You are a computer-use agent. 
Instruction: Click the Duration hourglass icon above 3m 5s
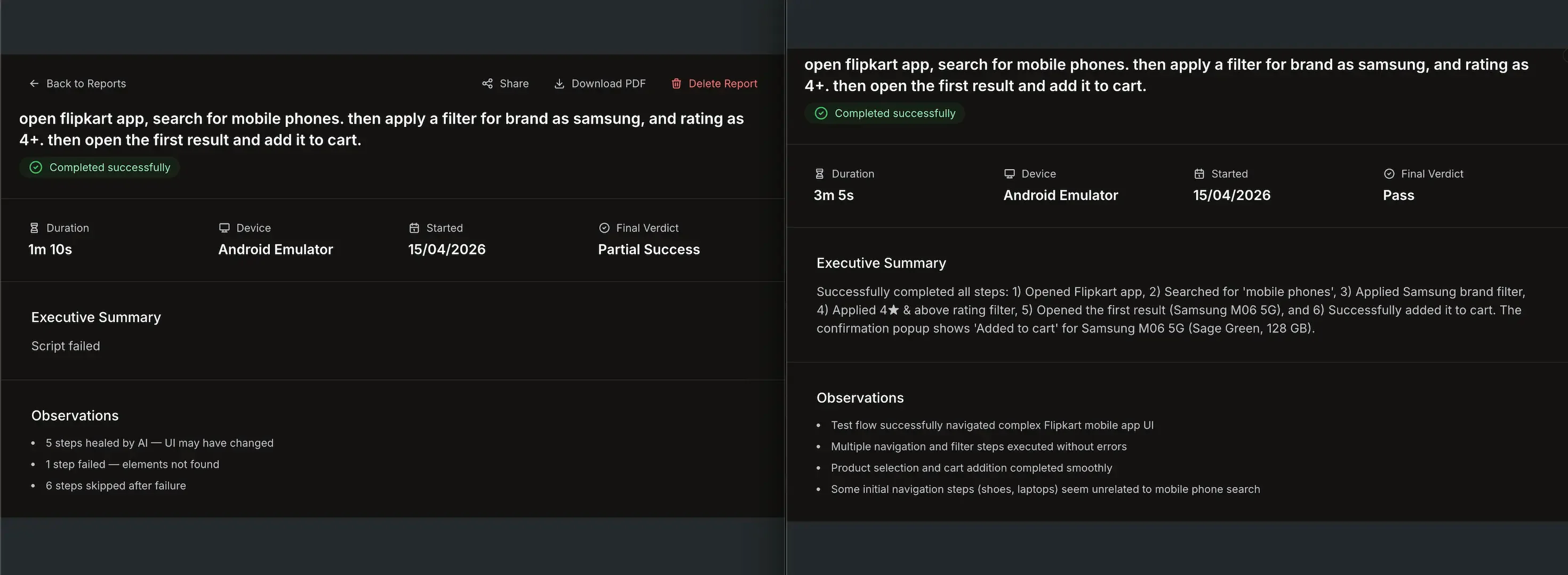(819, 173)
